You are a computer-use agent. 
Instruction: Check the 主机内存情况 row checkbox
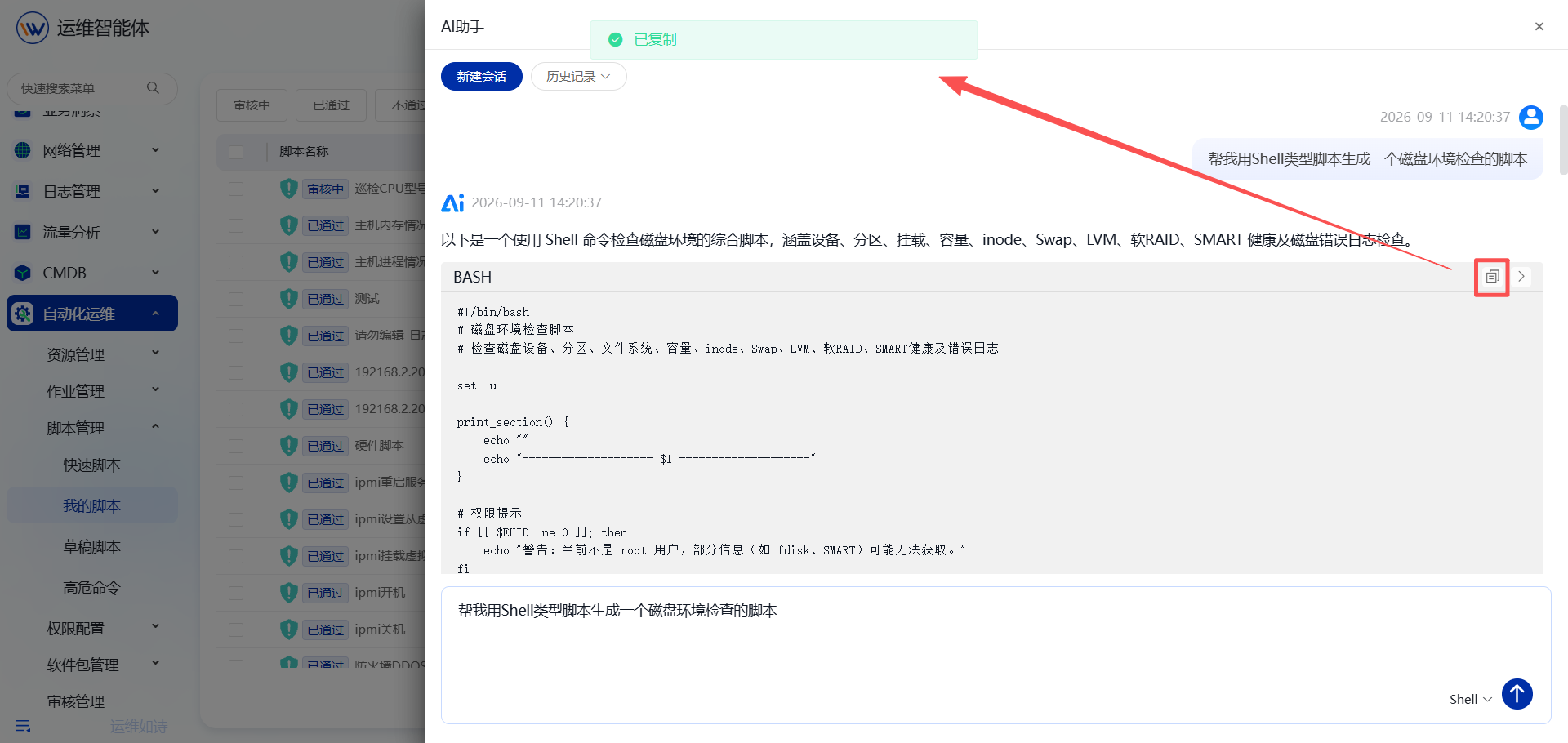pos(236,225)
